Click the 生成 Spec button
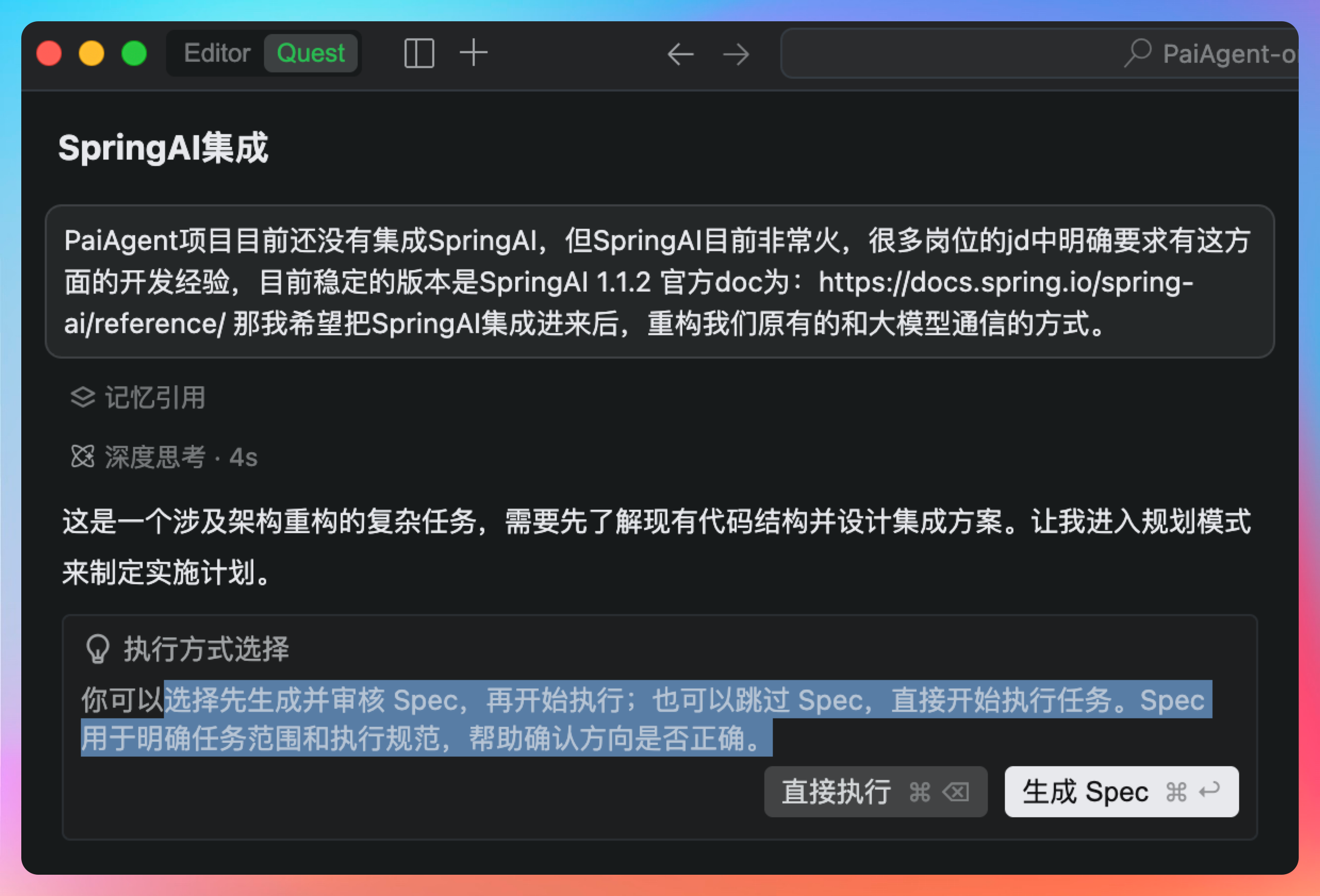Screen dimensions: 1320x896 (1121, 792)
